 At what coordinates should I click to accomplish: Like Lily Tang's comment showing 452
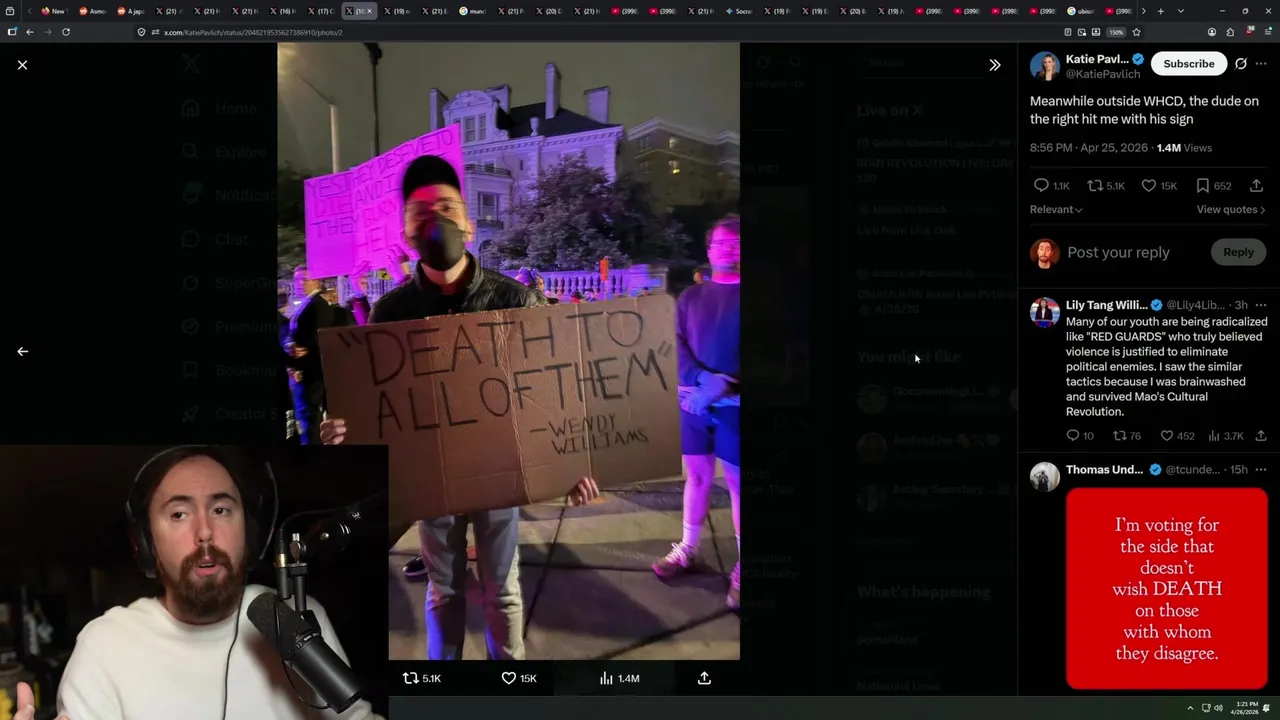(1177, 435)
